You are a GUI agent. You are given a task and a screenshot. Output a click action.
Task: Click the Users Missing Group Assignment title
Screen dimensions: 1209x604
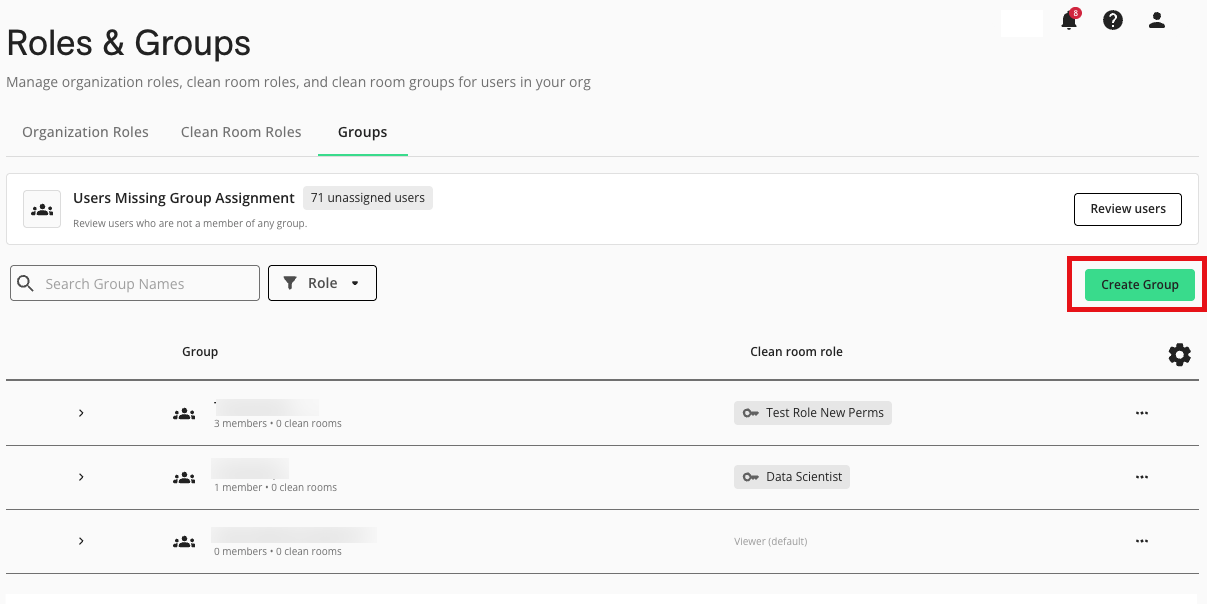pyautogui.click(x=184, y=198)
